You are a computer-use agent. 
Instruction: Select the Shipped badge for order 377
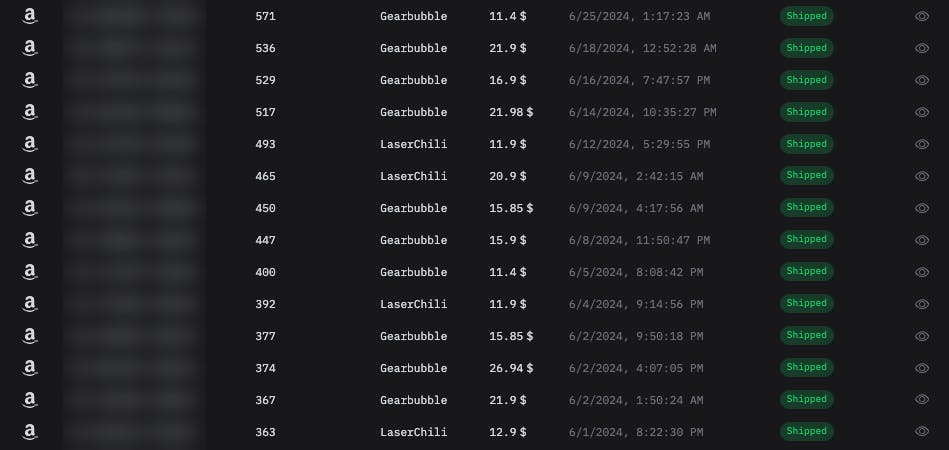(x=806, y=336)
